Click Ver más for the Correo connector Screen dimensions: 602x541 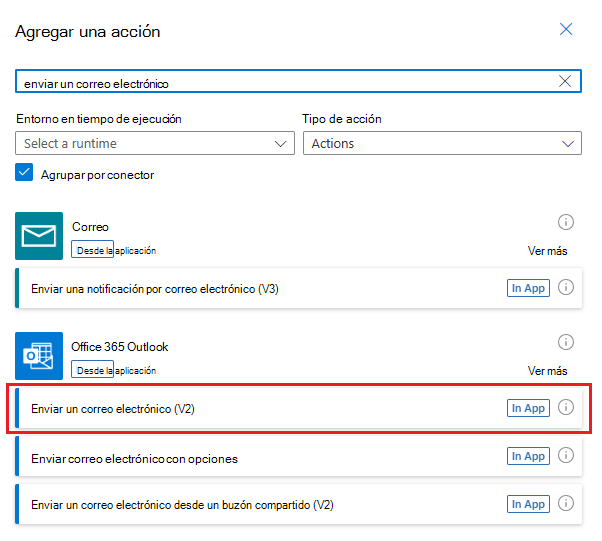tap(547, 251)
